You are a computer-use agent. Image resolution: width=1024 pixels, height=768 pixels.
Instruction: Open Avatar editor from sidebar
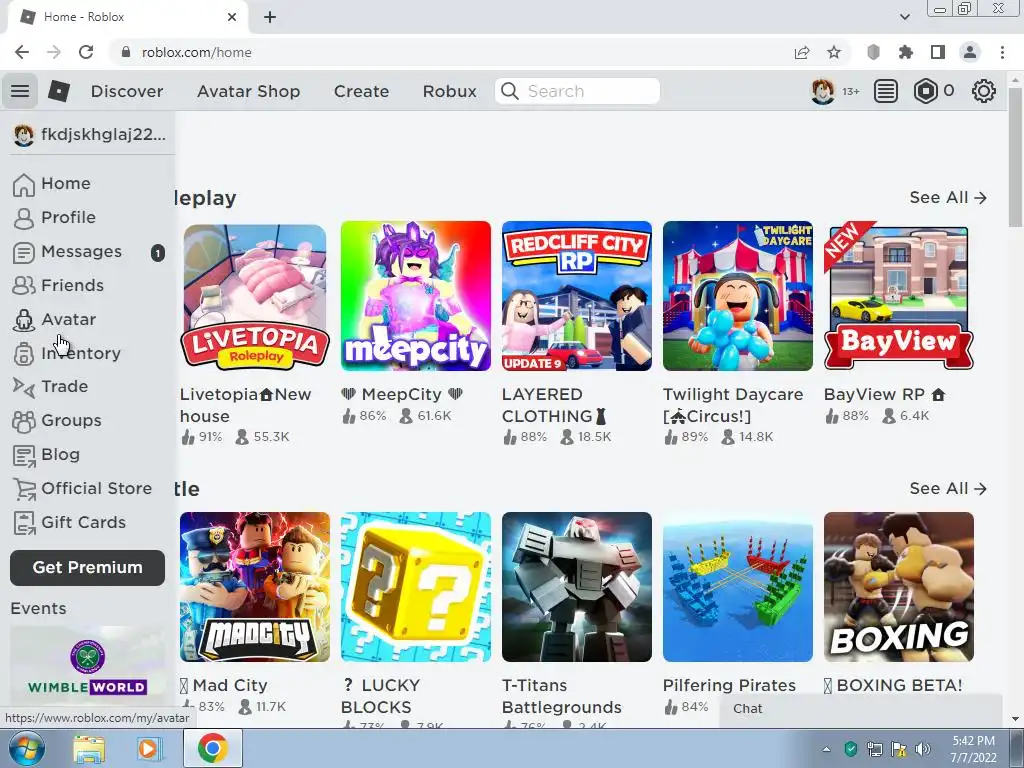(x=54, y=319)
